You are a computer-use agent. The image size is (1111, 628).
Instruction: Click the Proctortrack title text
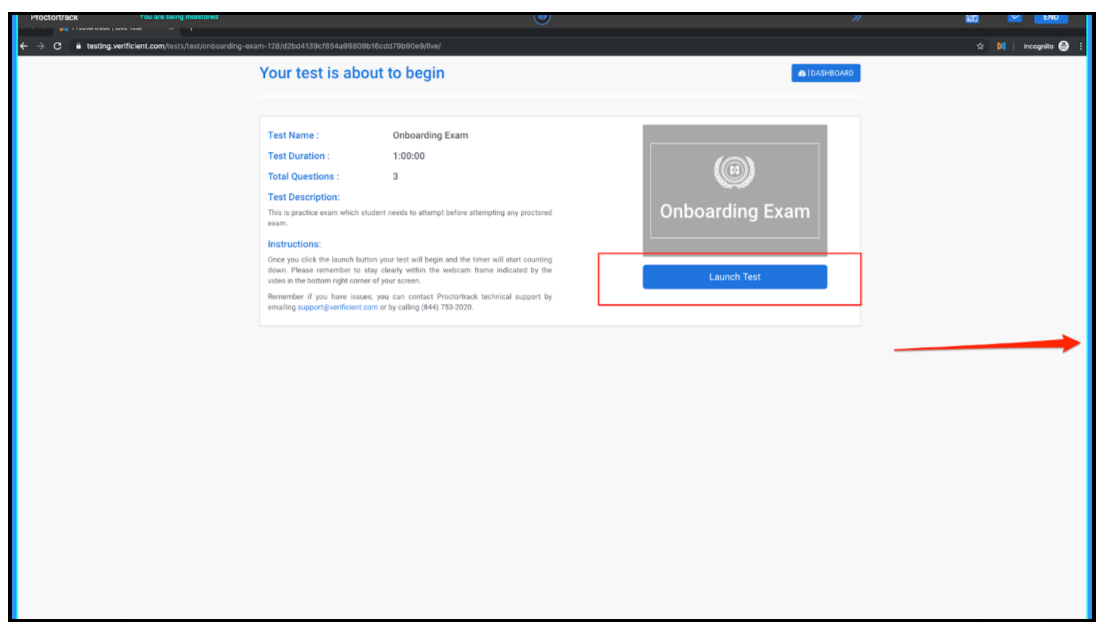tap(54, 17)
